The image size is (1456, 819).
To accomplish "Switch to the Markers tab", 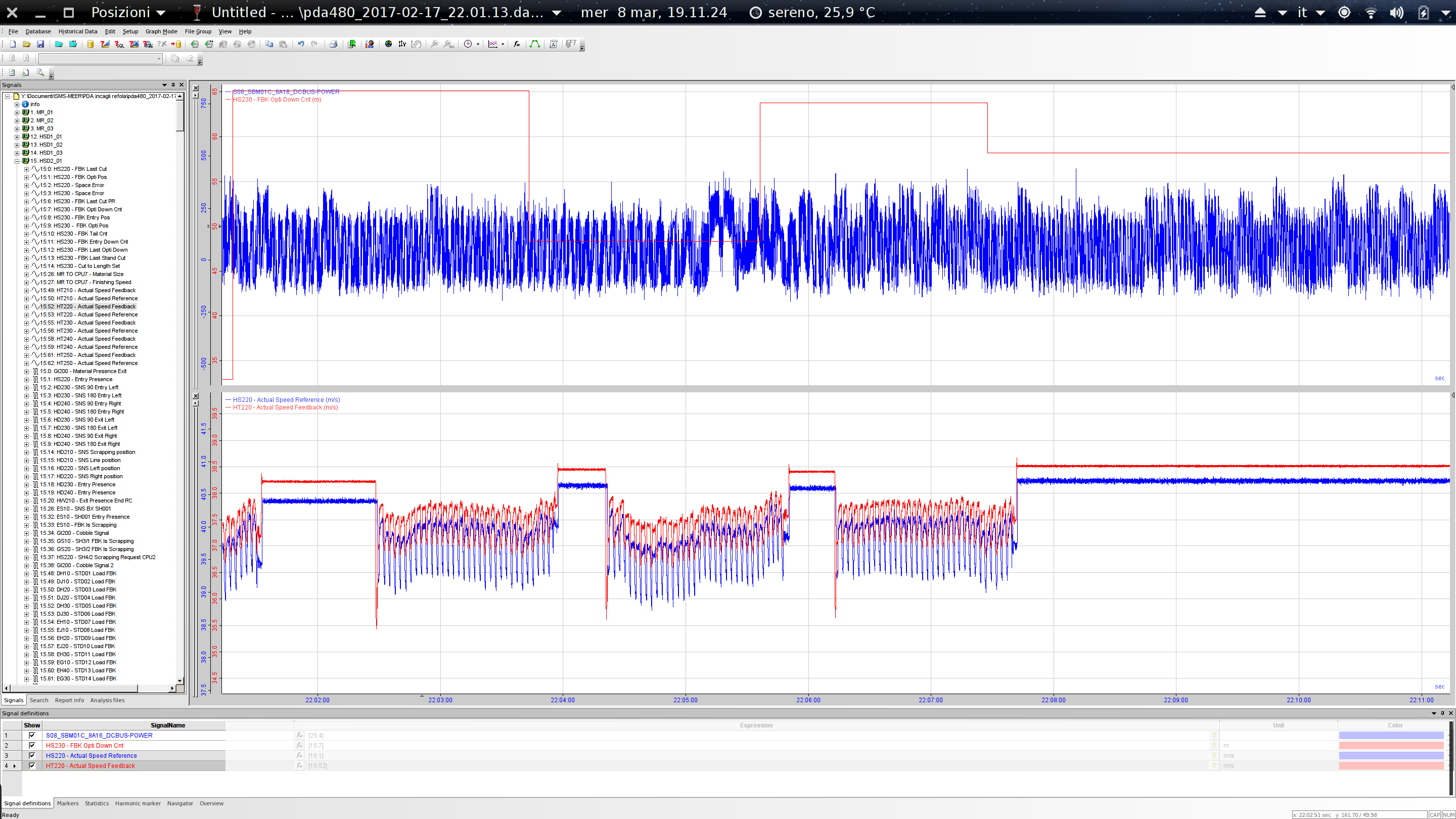I will click(68, 803).
